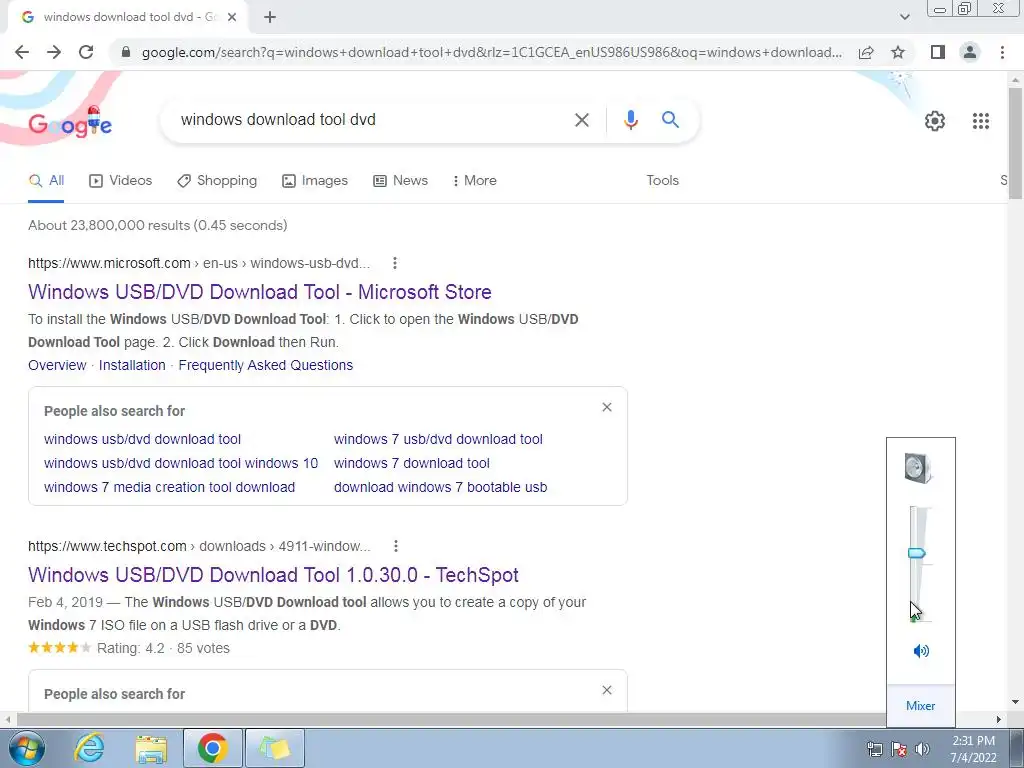Switch to News results tab
This screenshot has width=1024, height=768.
click(400, 180)
